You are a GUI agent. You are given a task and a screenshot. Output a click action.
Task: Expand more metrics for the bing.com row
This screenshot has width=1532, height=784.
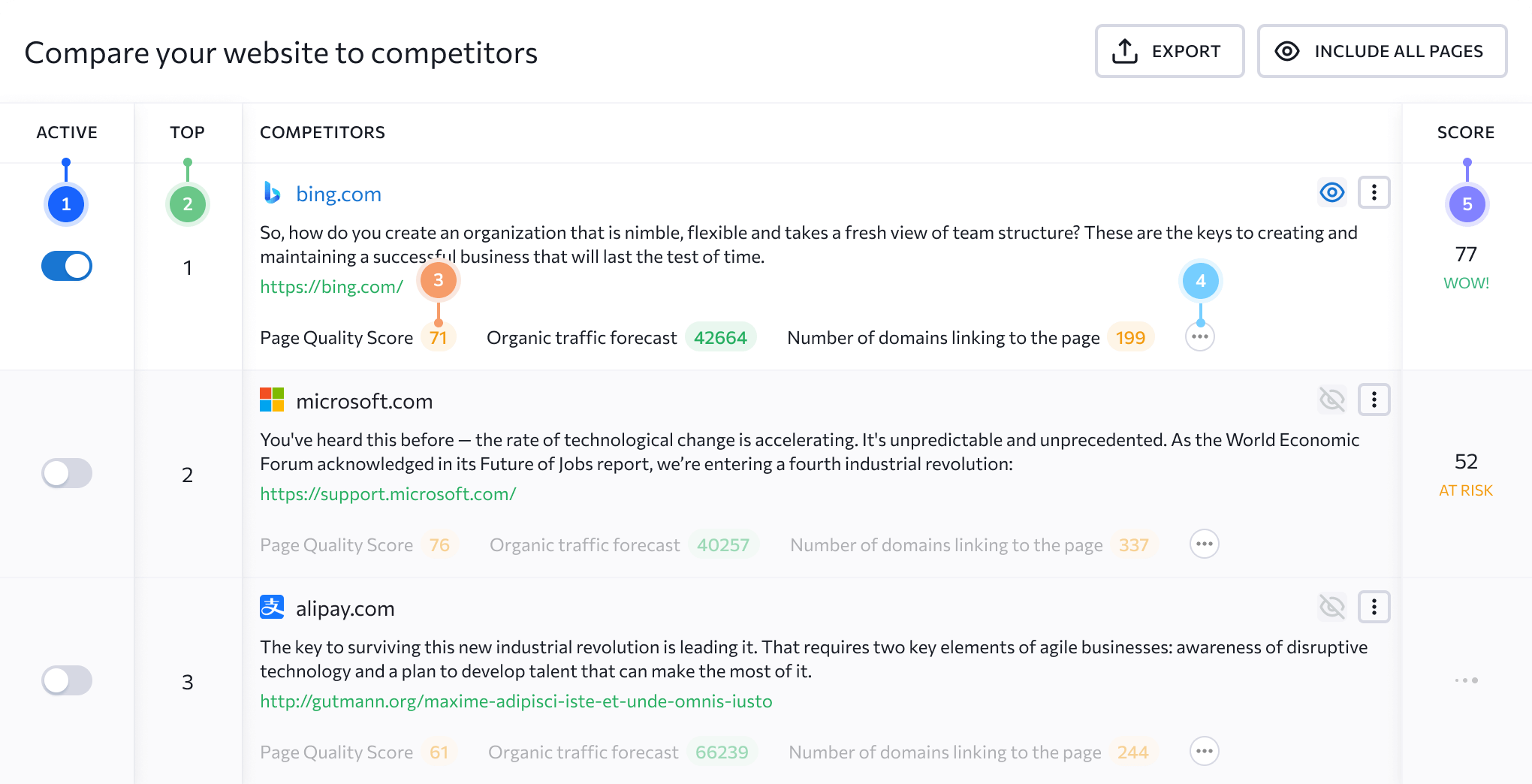(x=1200, y=337)
